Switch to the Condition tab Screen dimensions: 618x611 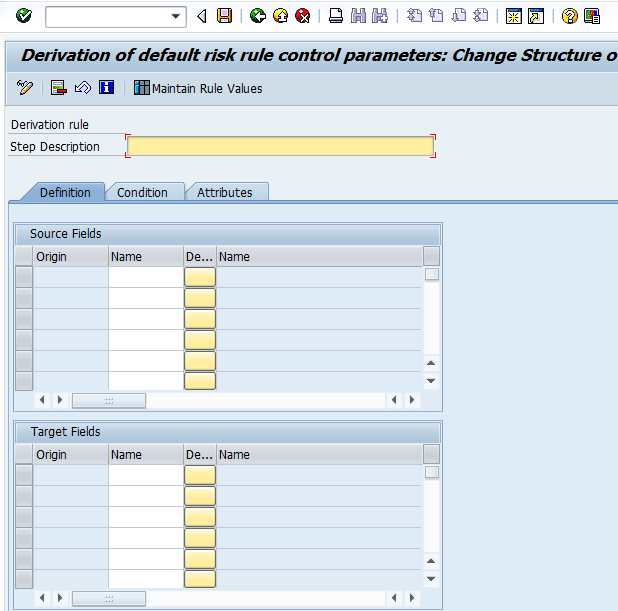click(142, 192)
